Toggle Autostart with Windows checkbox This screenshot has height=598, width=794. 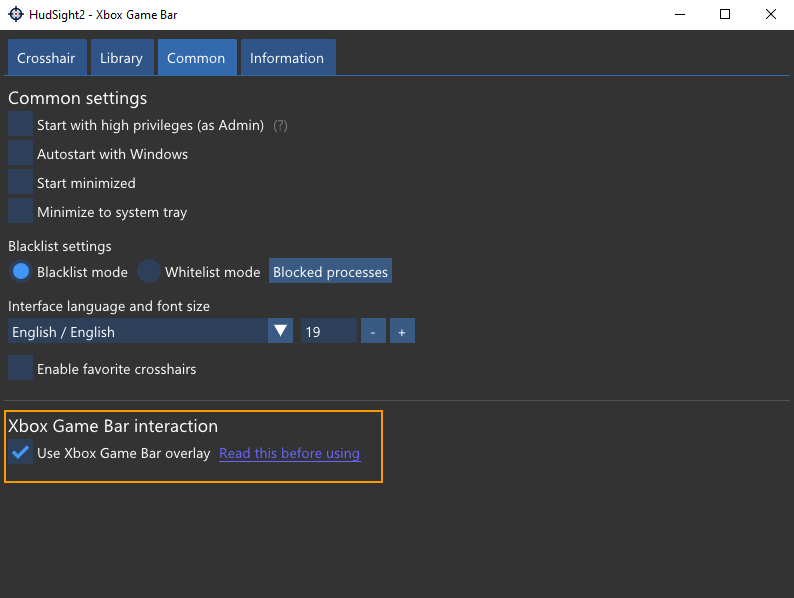click(x=20, y=153)
